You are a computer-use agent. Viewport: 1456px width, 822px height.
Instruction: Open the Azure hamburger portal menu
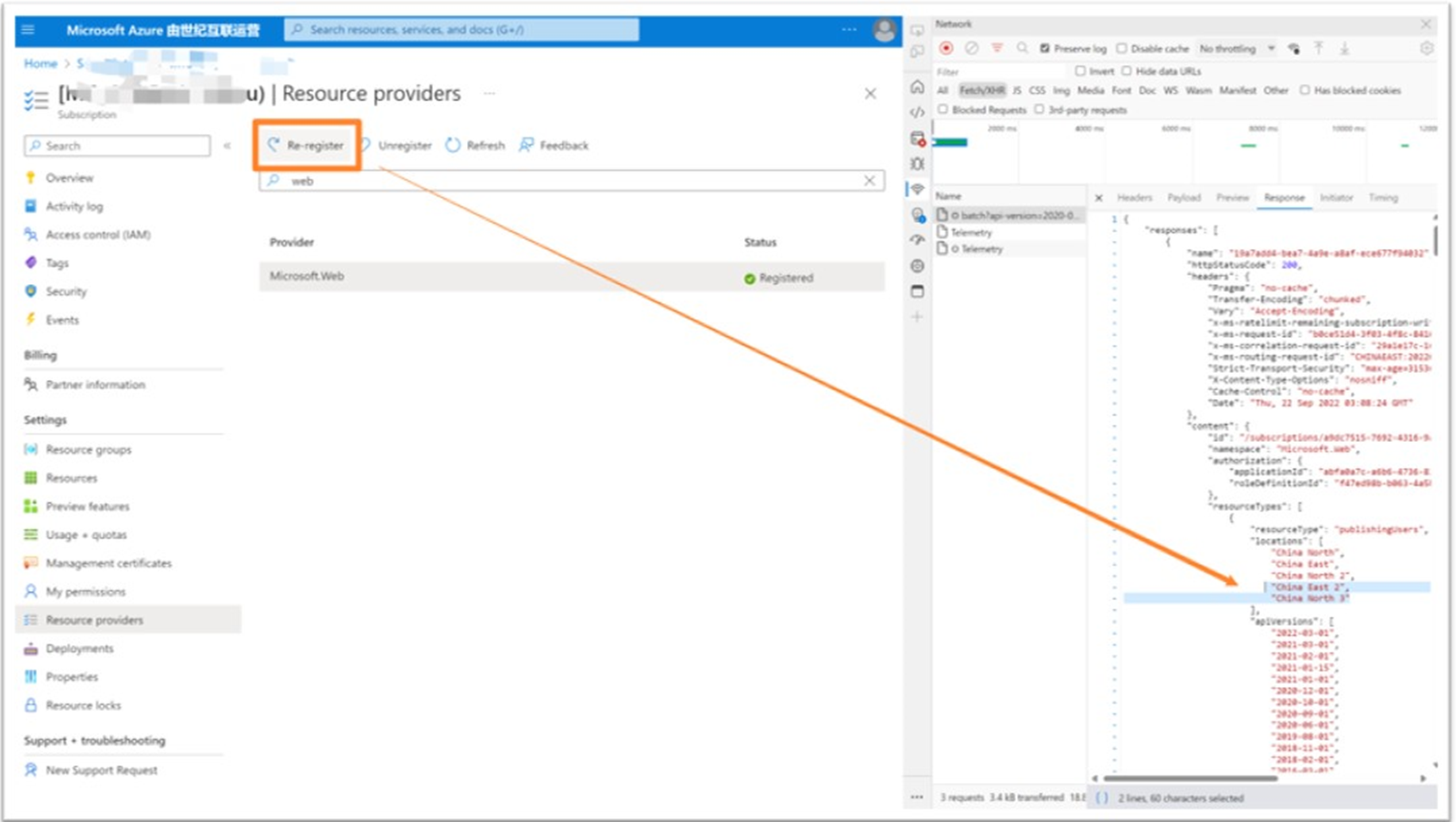click(x=28, y=30)
